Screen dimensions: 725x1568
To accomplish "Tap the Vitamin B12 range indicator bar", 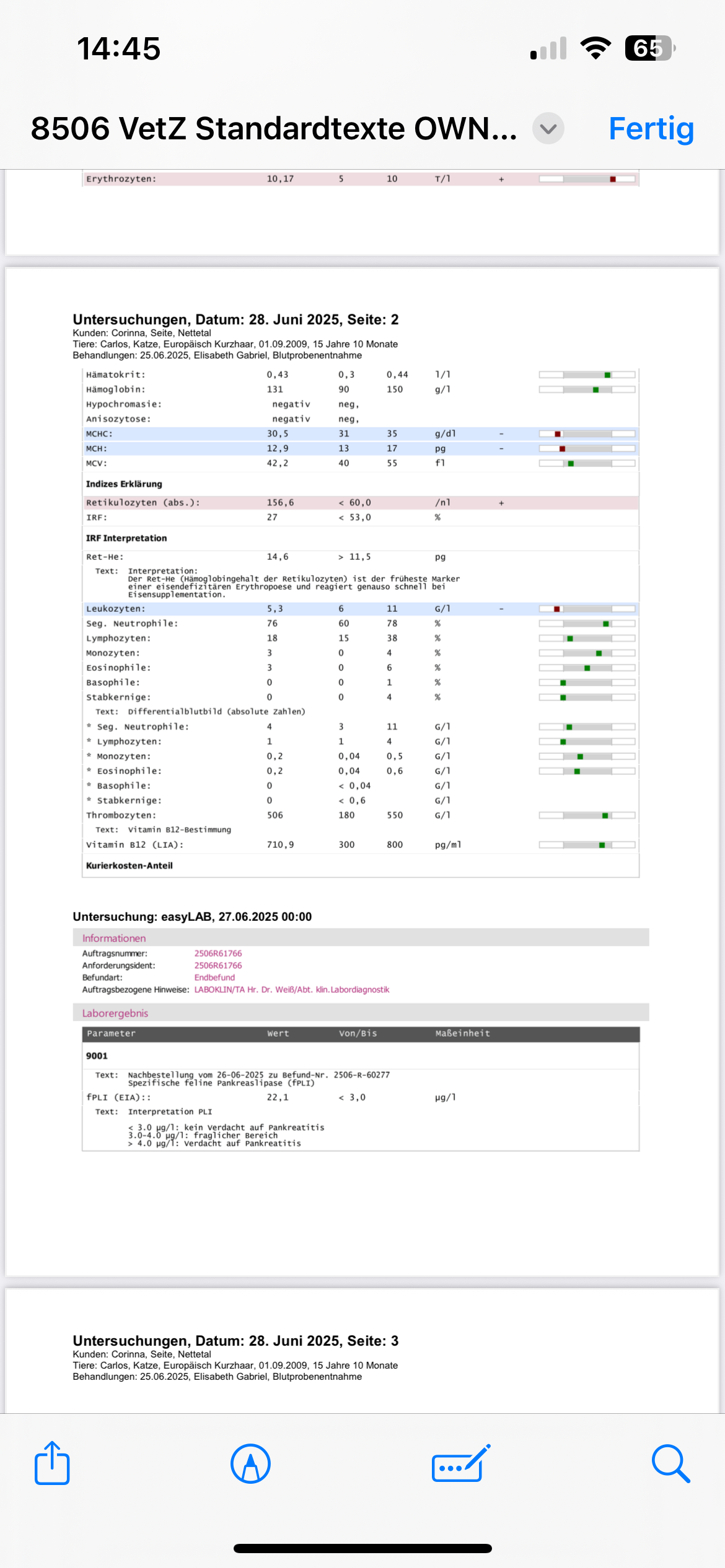I will click(x=587, y=845).
